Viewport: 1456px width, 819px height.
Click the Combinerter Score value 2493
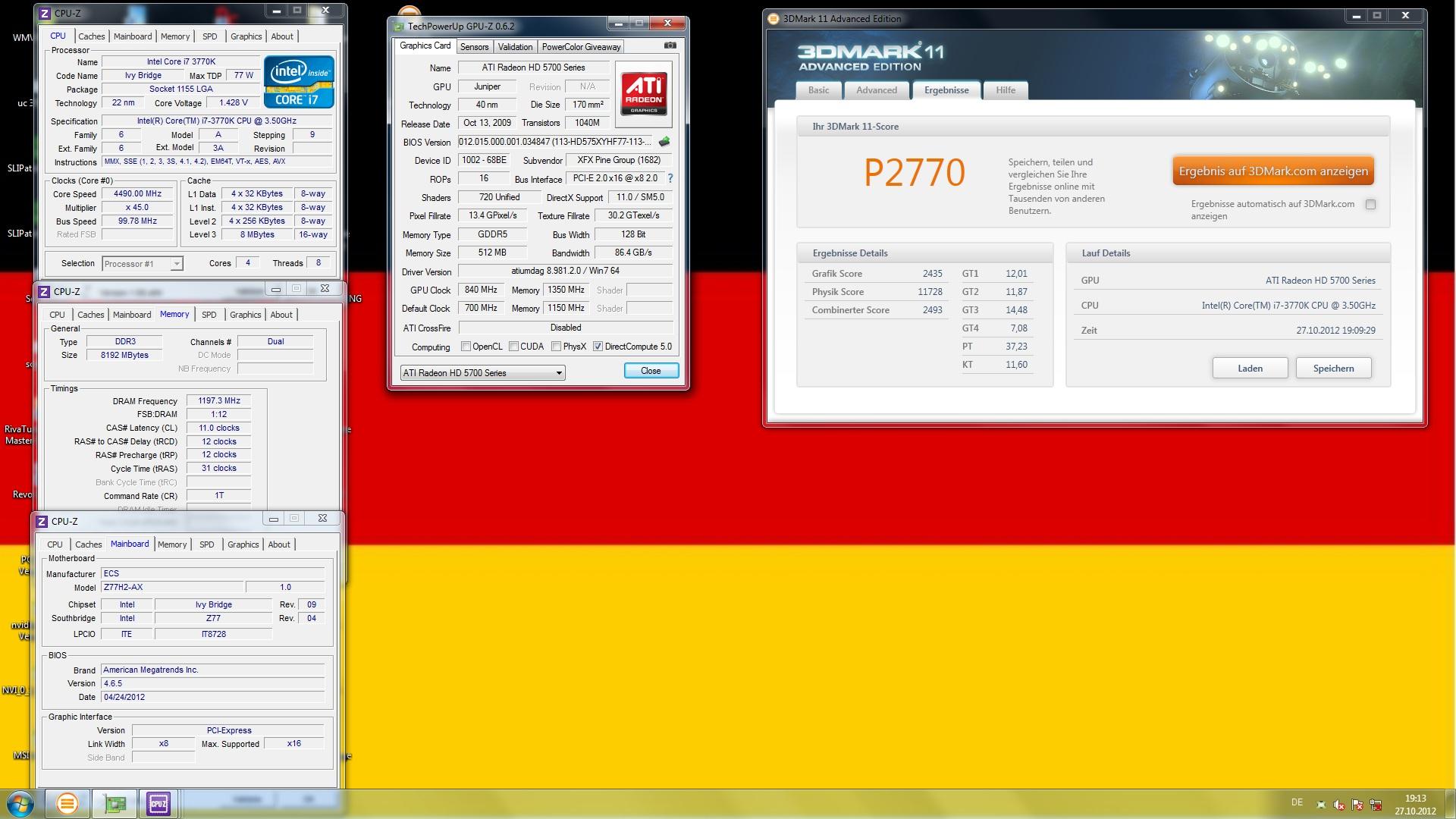pos(932,310)
